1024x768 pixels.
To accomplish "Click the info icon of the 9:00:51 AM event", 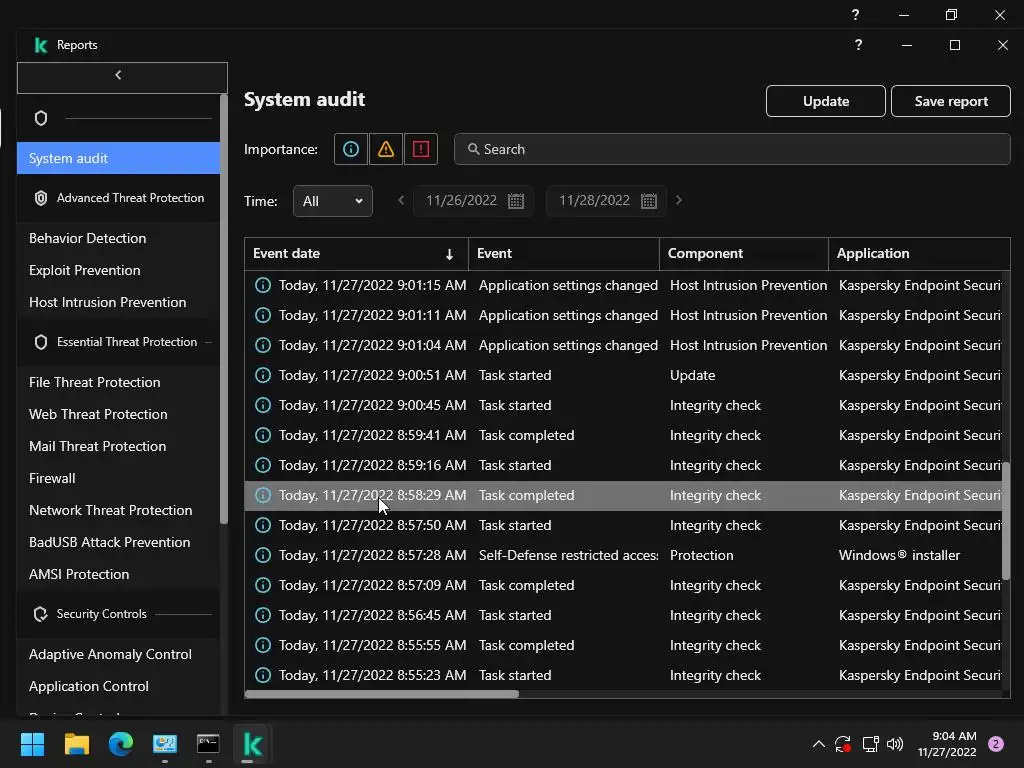I will coord(263,376).
